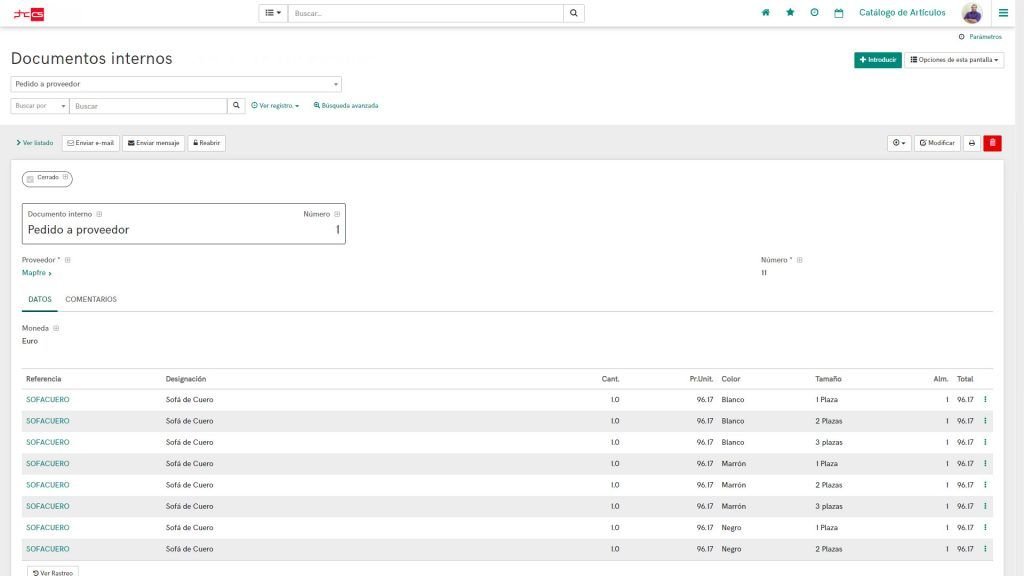The height and width of the screenshot is (576, 1024).
Task: Click the magnifier beside the Buscar field
Action: pos(237,105)
